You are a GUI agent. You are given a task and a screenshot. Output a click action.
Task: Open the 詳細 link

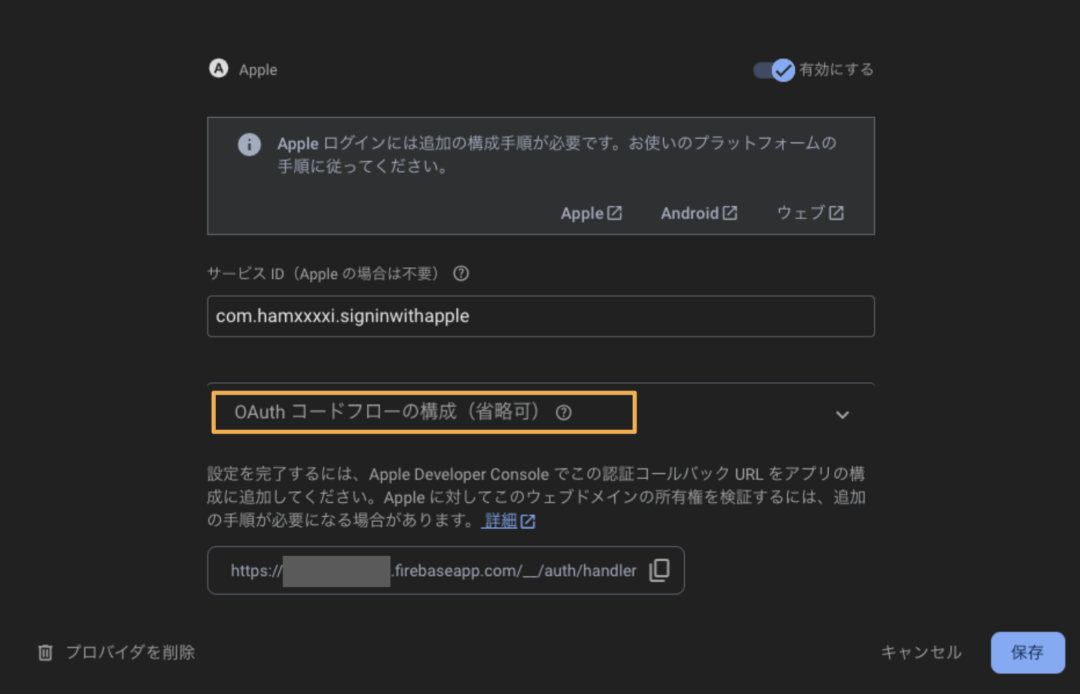(509, 520)
